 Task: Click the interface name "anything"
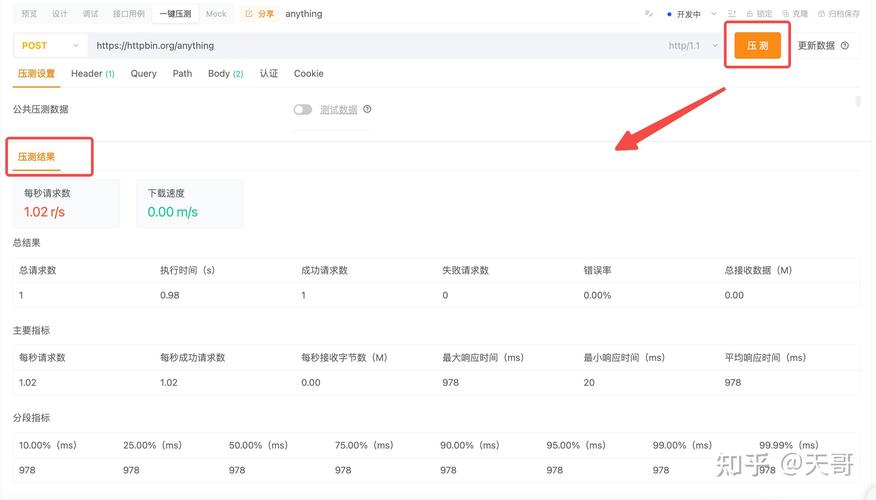click(303, 13)
